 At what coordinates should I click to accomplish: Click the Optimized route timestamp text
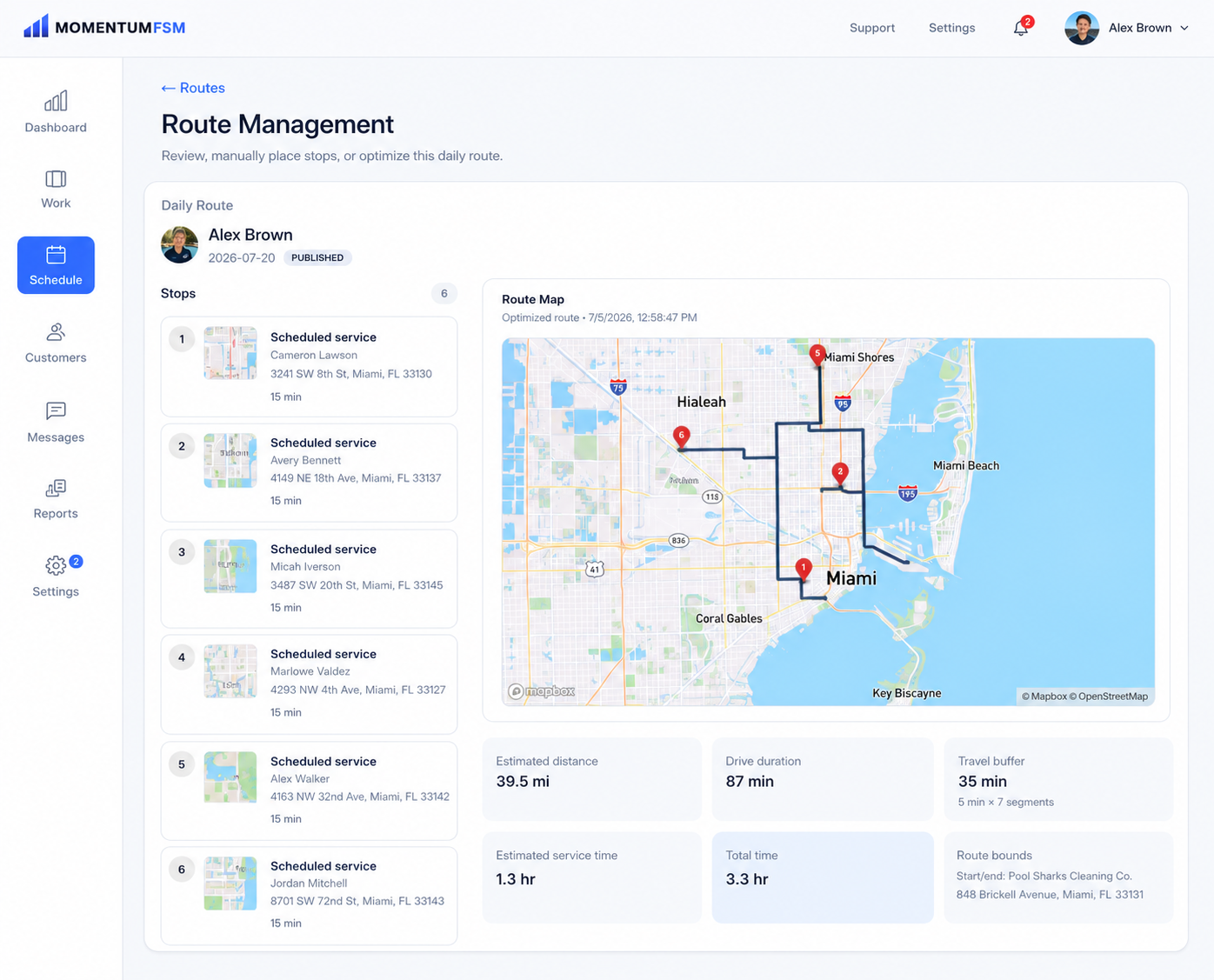[599, 317]
